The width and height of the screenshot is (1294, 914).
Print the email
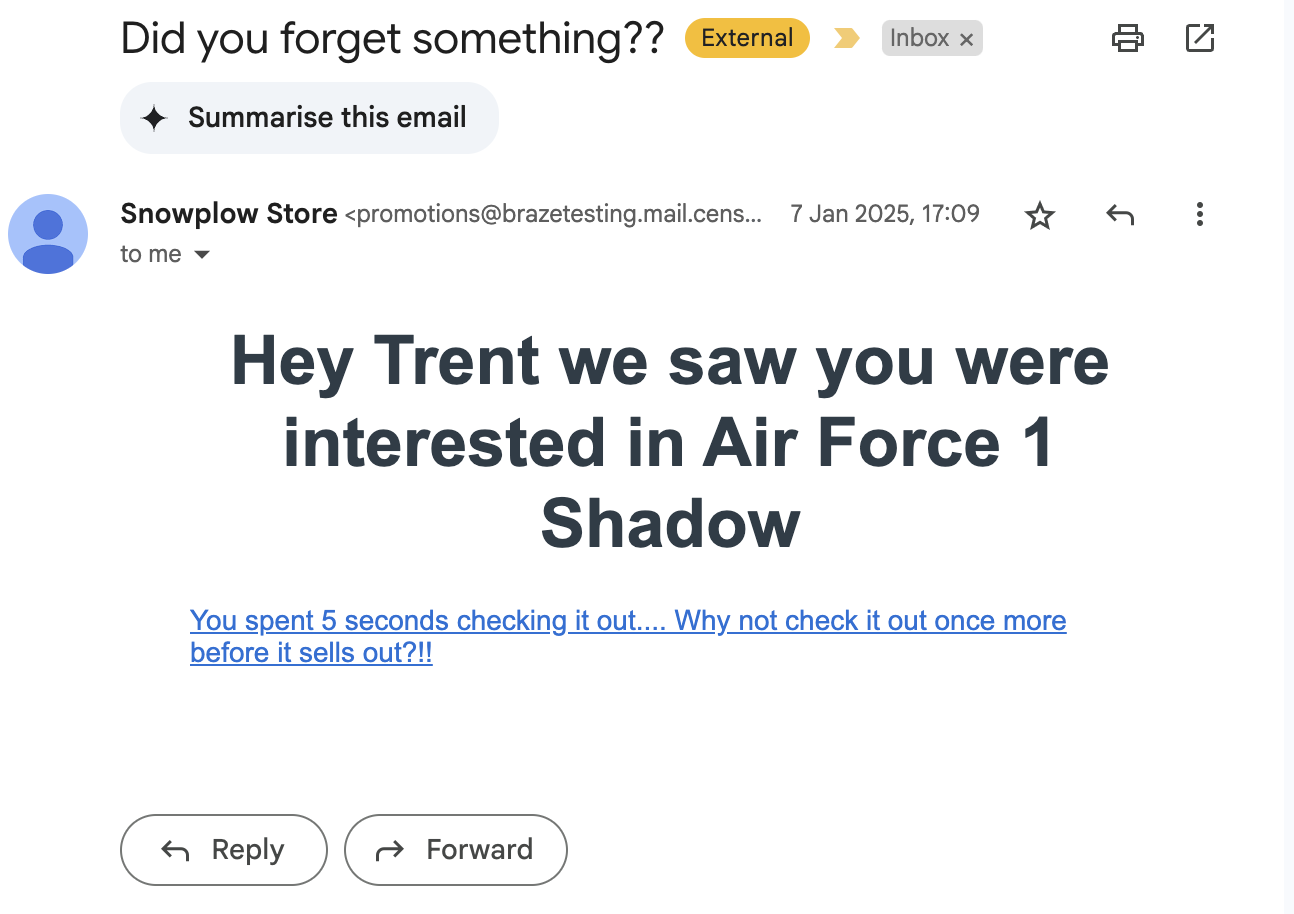coord(1128,38)
